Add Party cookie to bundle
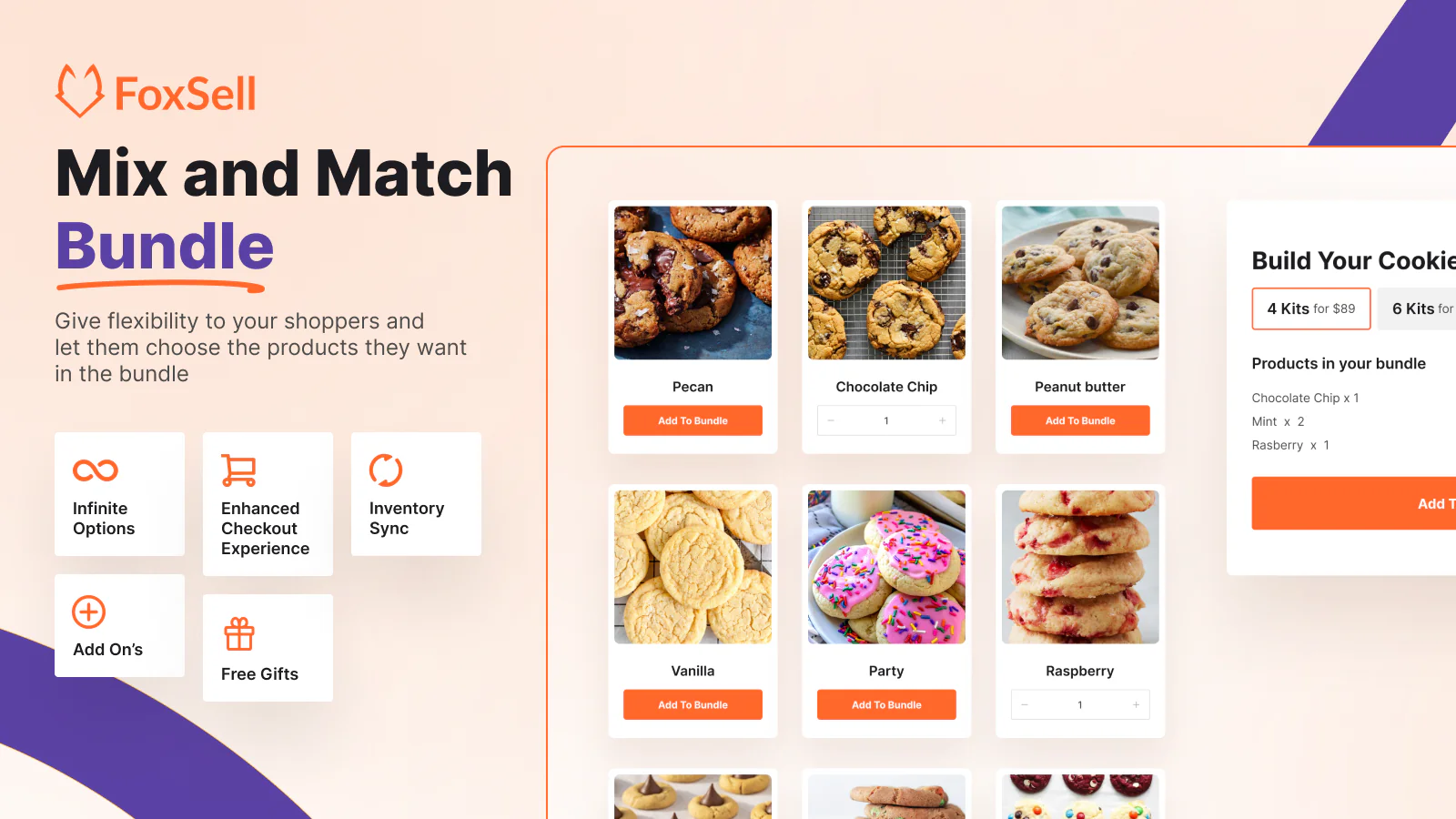Viewport: 1456px width, 819px height. [x=886, y=704]
